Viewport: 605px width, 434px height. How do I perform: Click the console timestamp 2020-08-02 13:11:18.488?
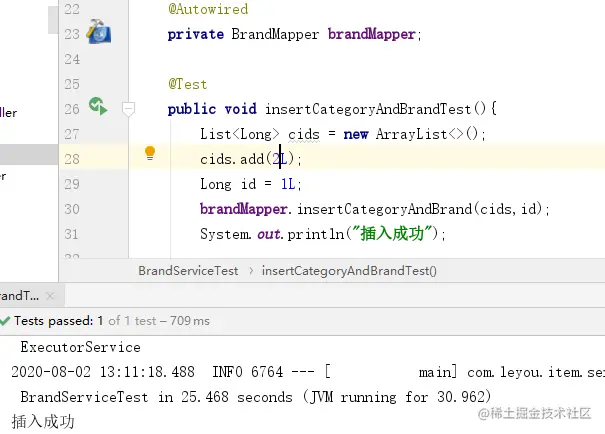coord(103,372)
